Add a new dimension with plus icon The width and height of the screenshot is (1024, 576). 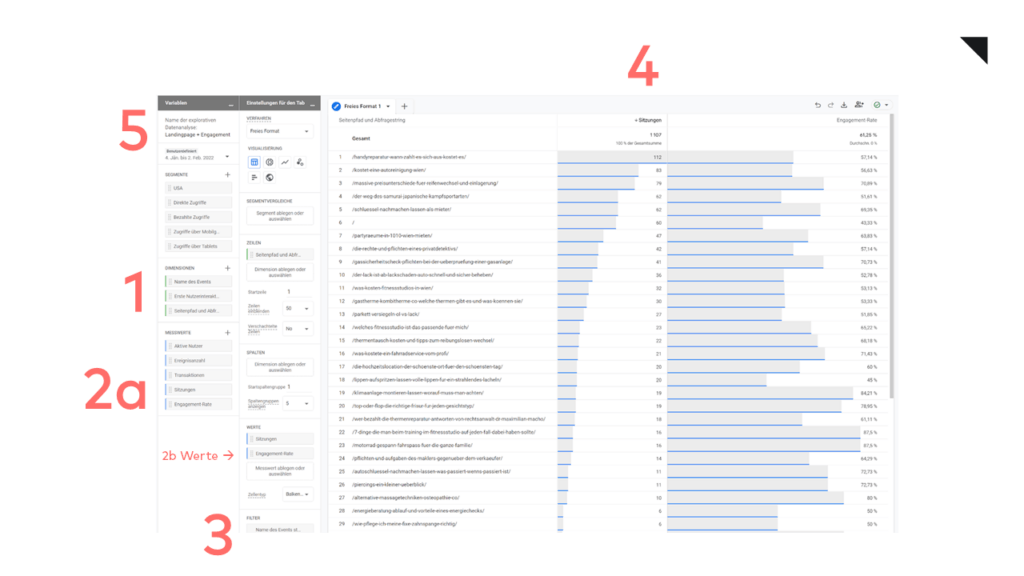pyautogui.click(x=228, y=268)
